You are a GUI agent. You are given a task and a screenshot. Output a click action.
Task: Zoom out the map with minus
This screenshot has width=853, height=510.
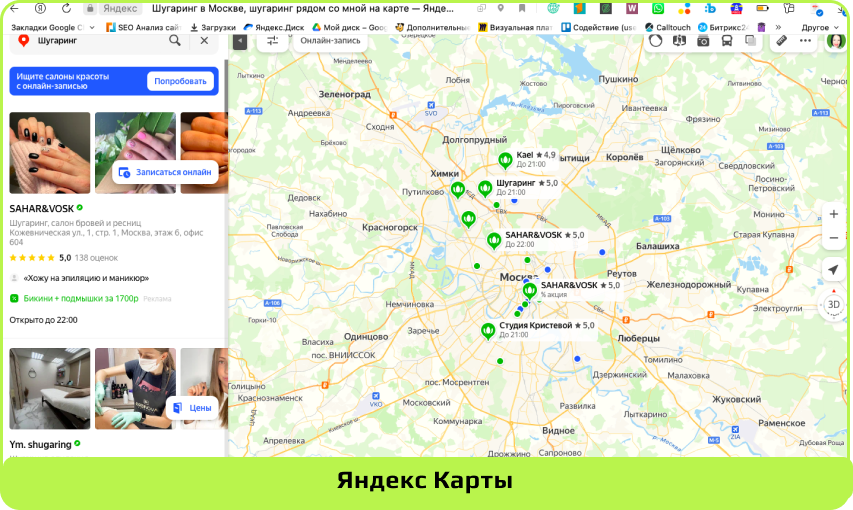pos(833,238)
